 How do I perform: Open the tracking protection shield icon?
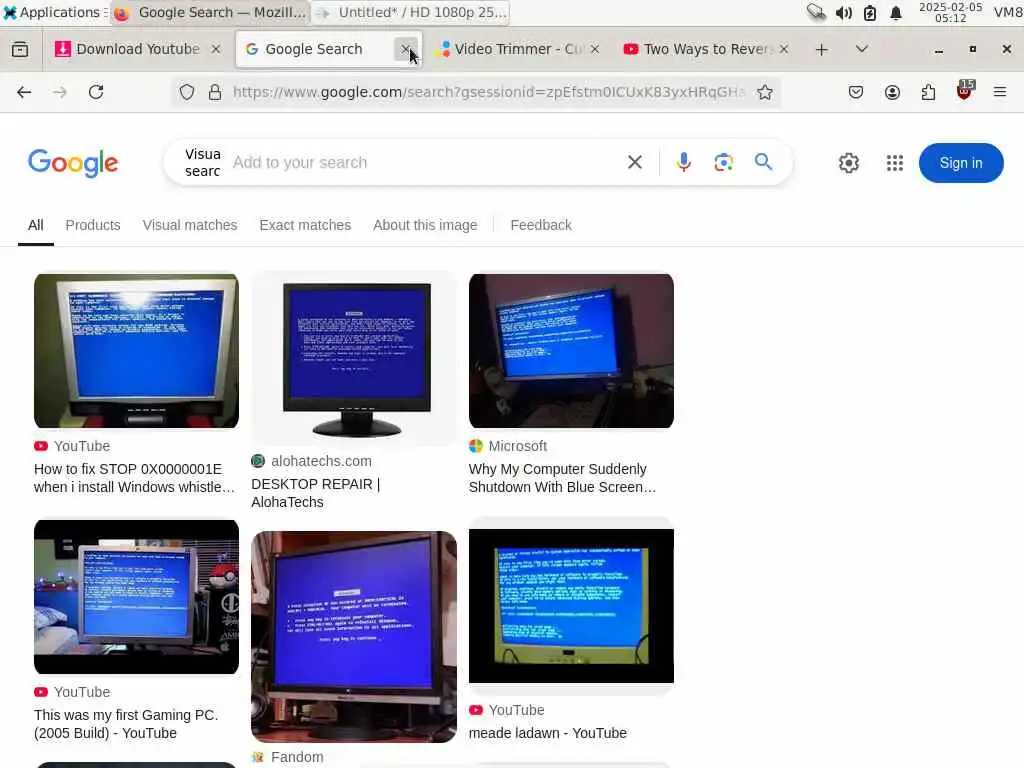tap(187, 92)
